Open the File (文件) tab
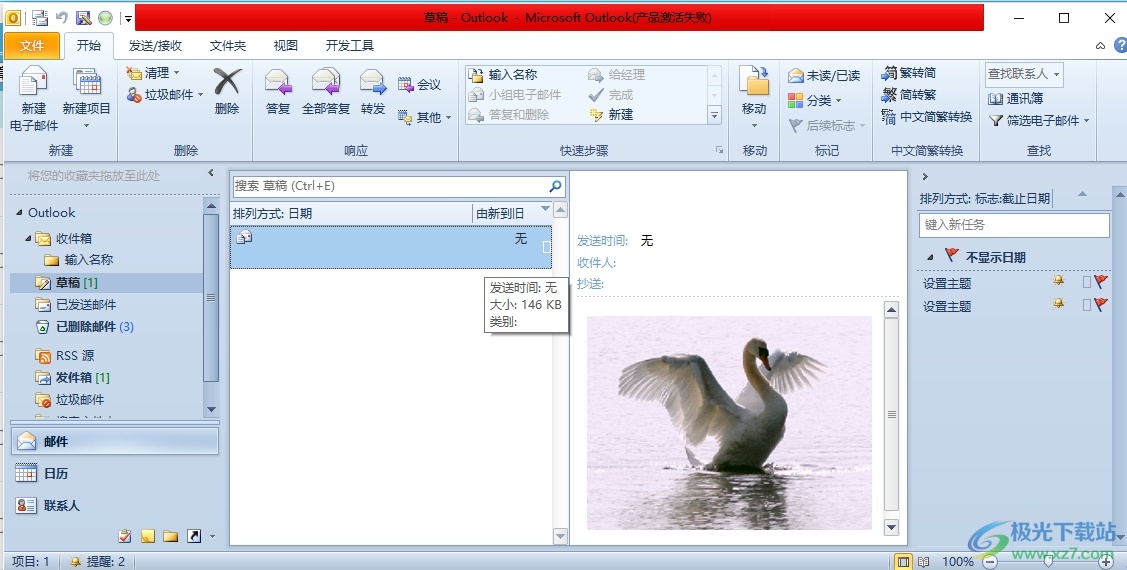The width and height of the screenshot is (1127, 570). 32,45
